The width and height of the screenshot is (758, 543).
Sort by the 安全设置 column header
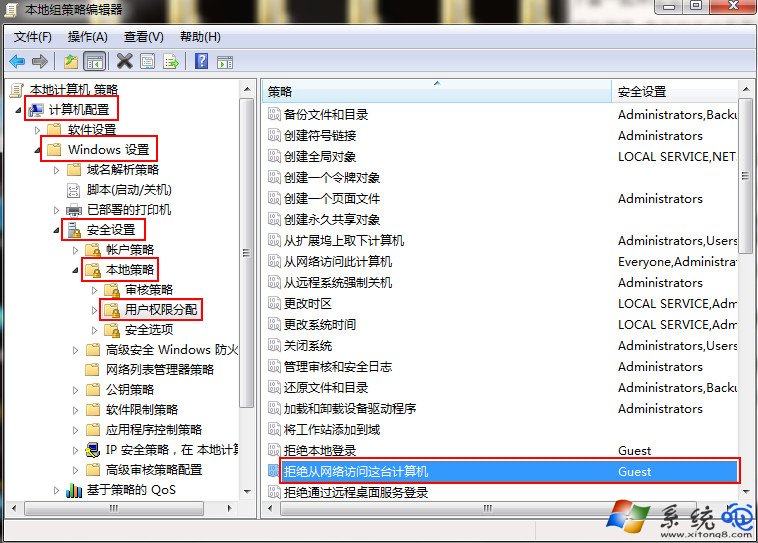click(675, 91)
